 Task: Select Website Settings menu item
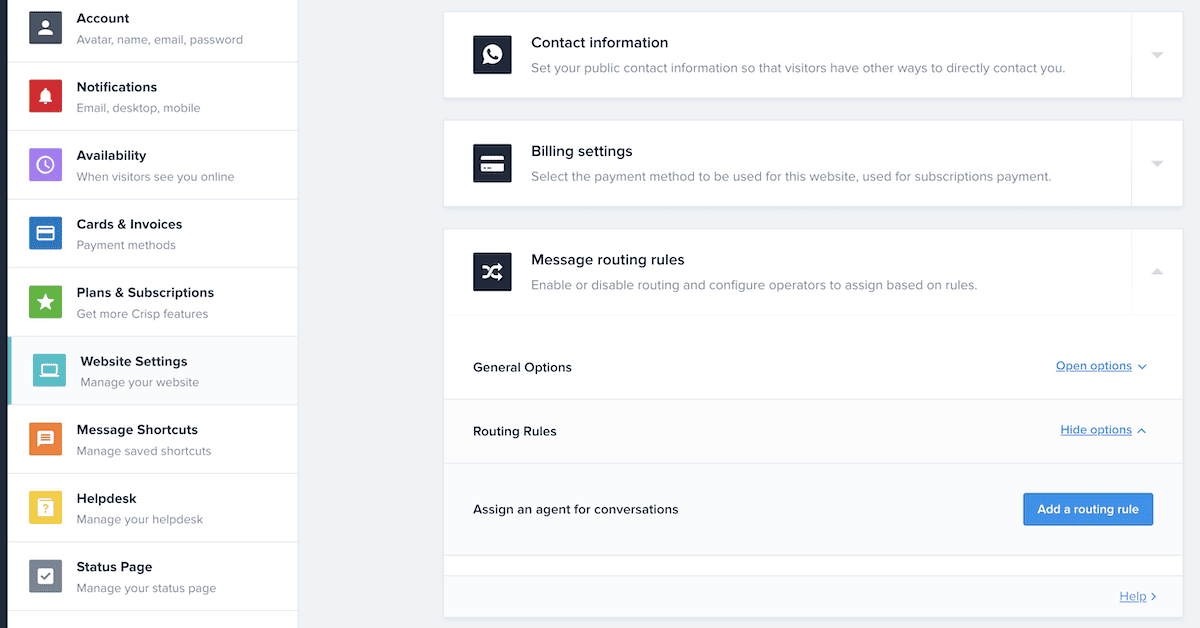152,370
